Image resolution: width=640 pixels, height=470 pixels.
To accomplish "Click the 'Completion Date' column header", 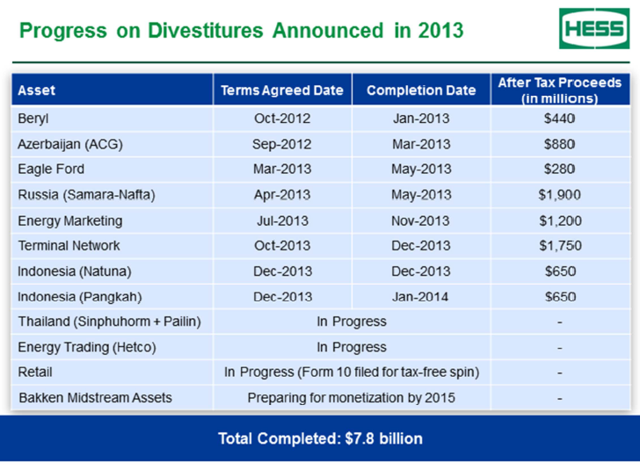I will tap(421, 90).
